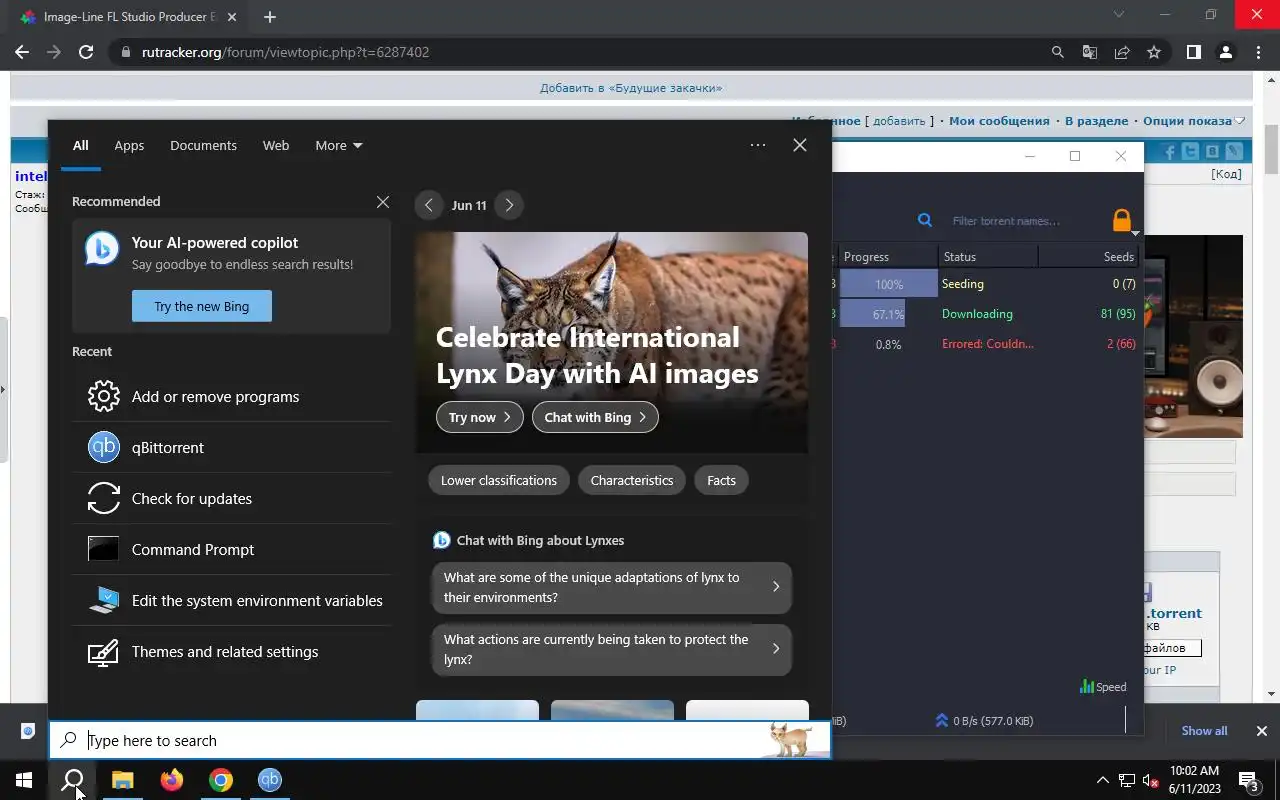The image size is (1280, 800).
Task: Open qBittorrent from Recent list
Action: pos(231,447)
